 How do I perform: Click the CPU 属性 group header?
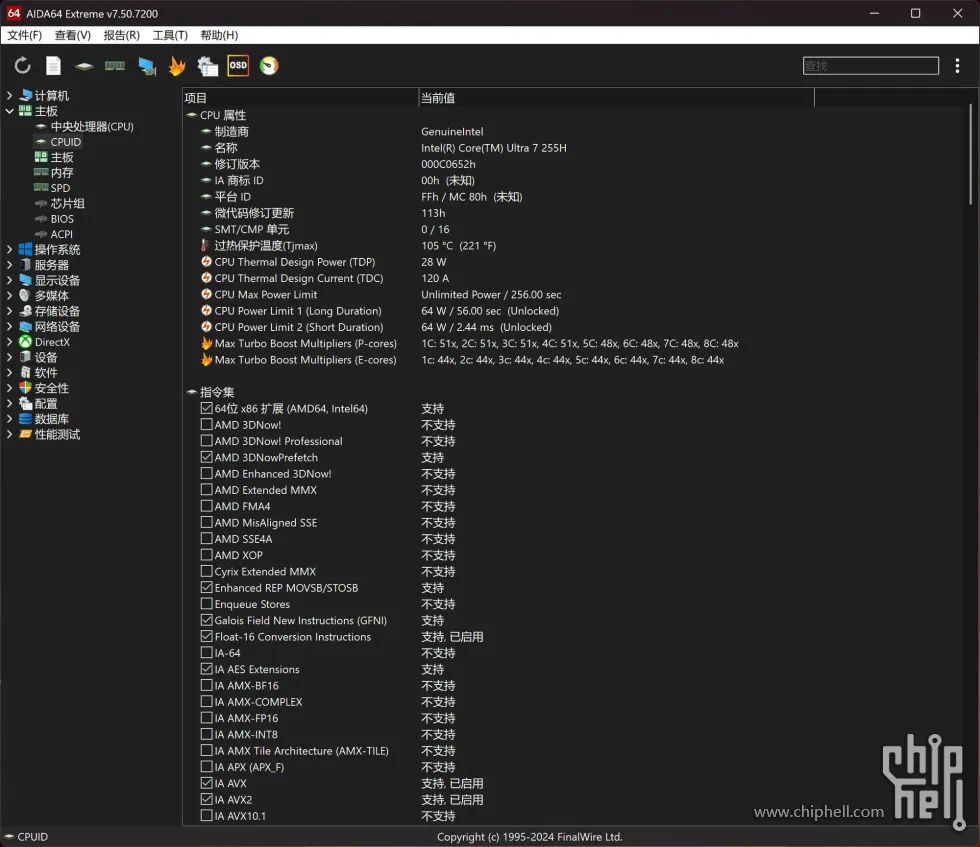[x=223, y=115]
